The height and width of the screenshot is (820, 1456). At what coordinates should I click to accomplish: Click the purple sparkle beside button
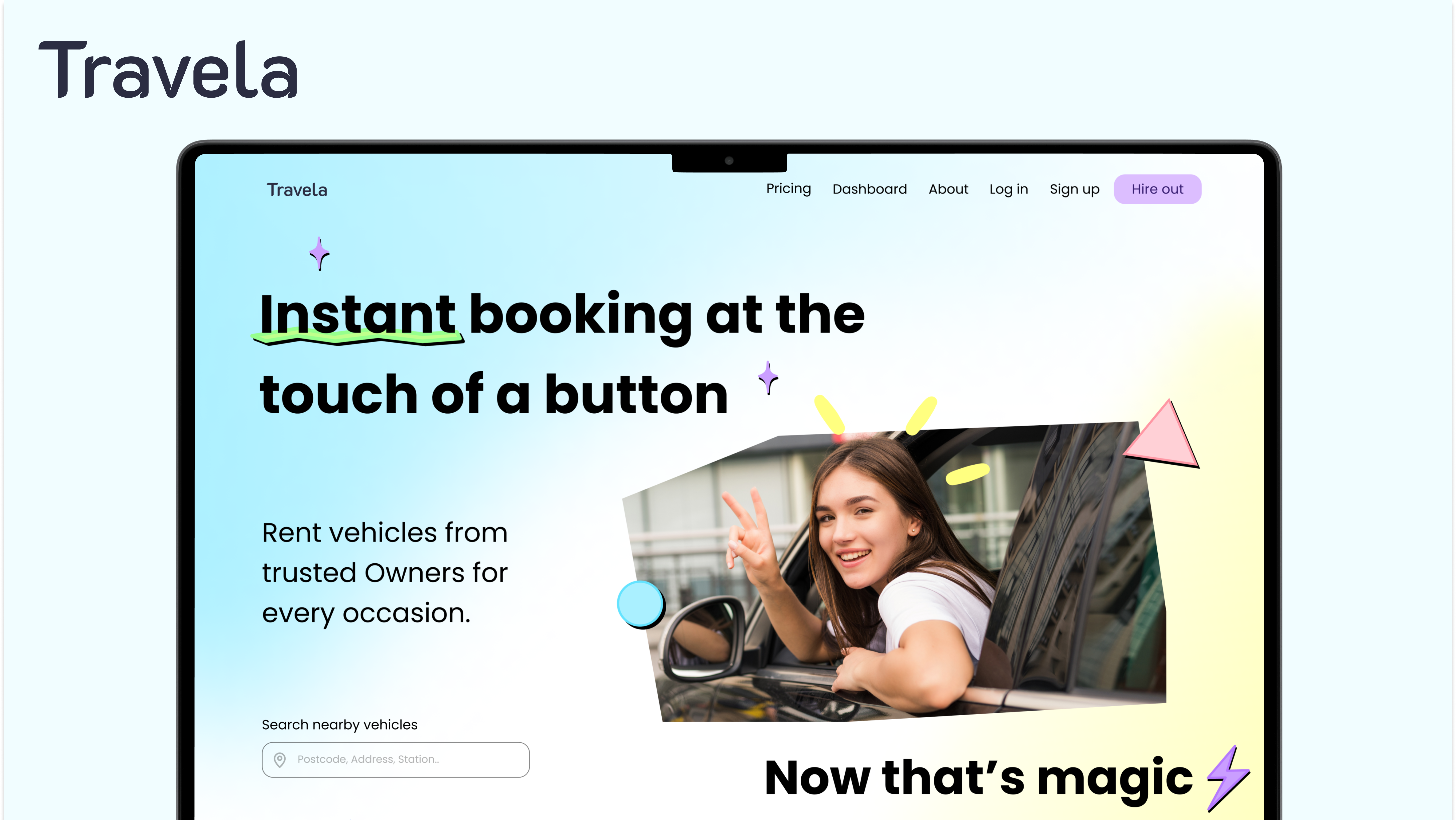coord(768,378)
